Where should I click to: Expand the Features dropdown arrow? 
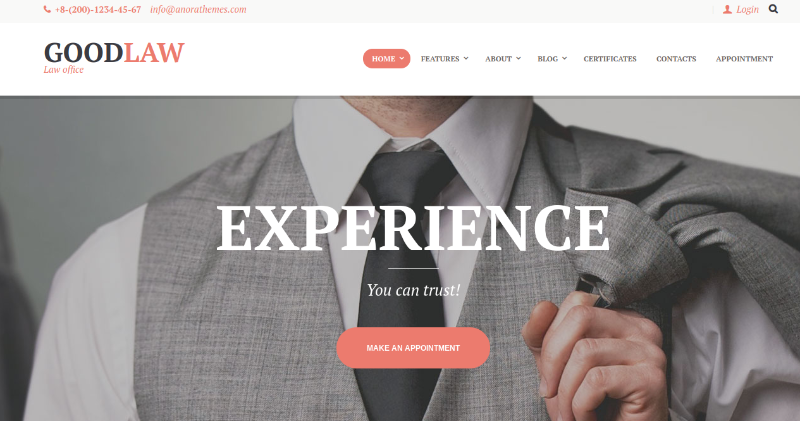466,58
